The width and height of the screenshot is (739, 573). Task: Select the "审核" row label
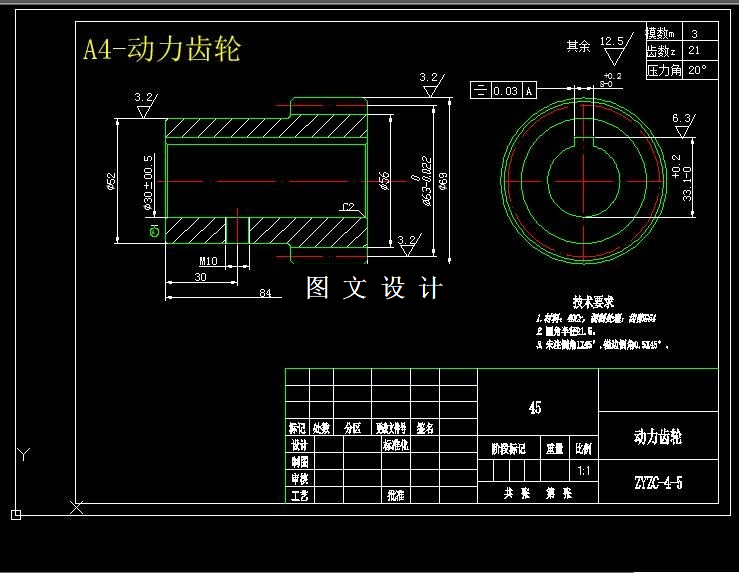point(299,479)
